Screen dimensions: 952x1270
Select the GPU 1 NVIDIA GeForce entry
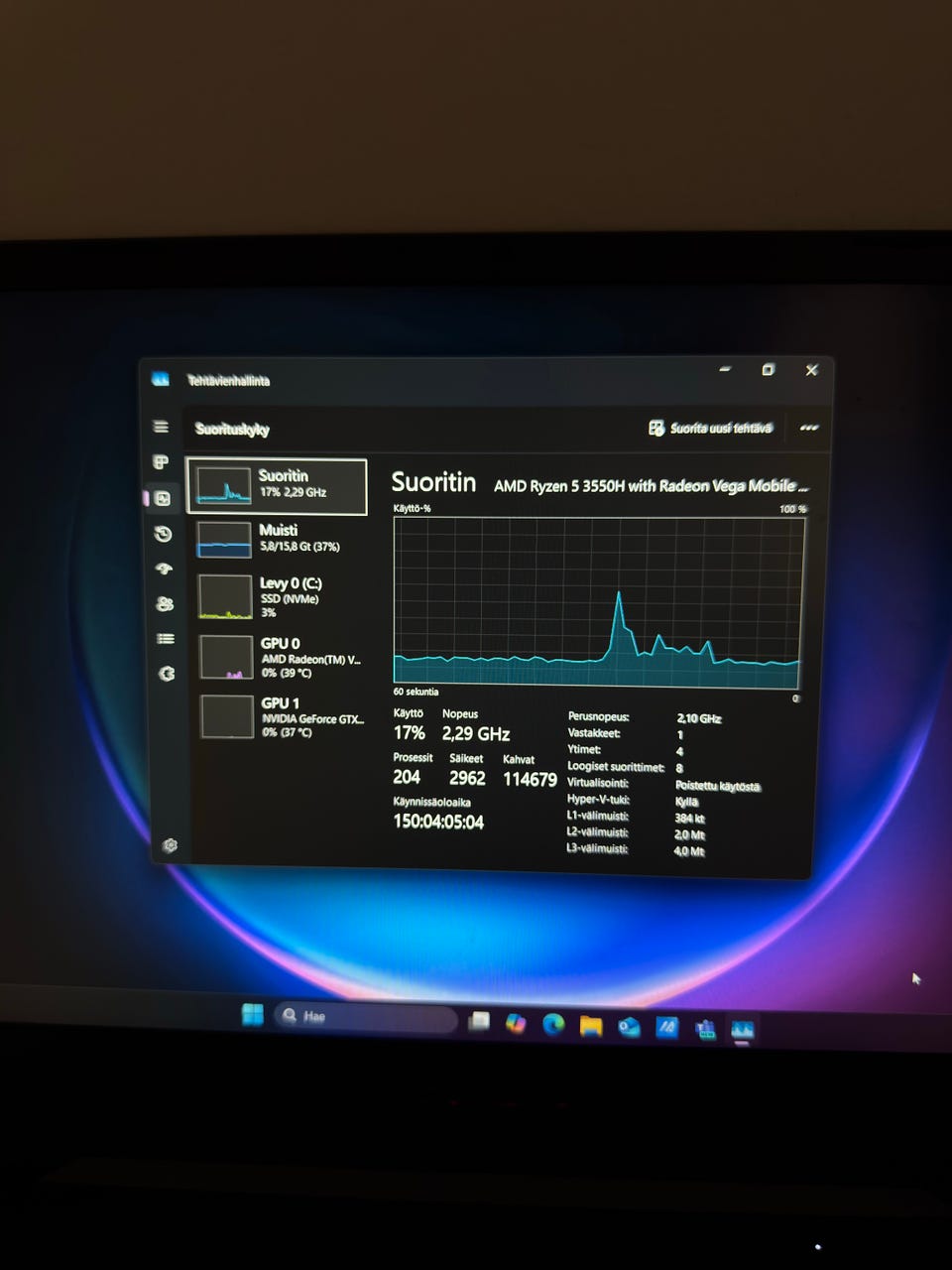coord(280,716)
